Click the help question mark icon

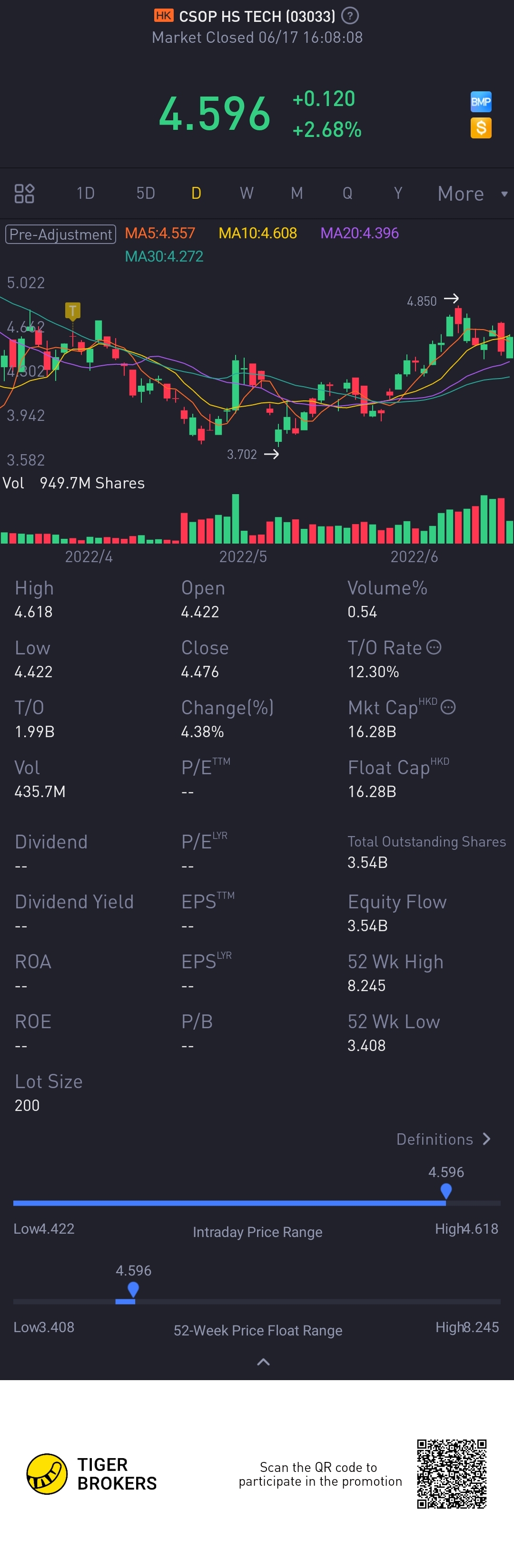click(x=350, y=16)
